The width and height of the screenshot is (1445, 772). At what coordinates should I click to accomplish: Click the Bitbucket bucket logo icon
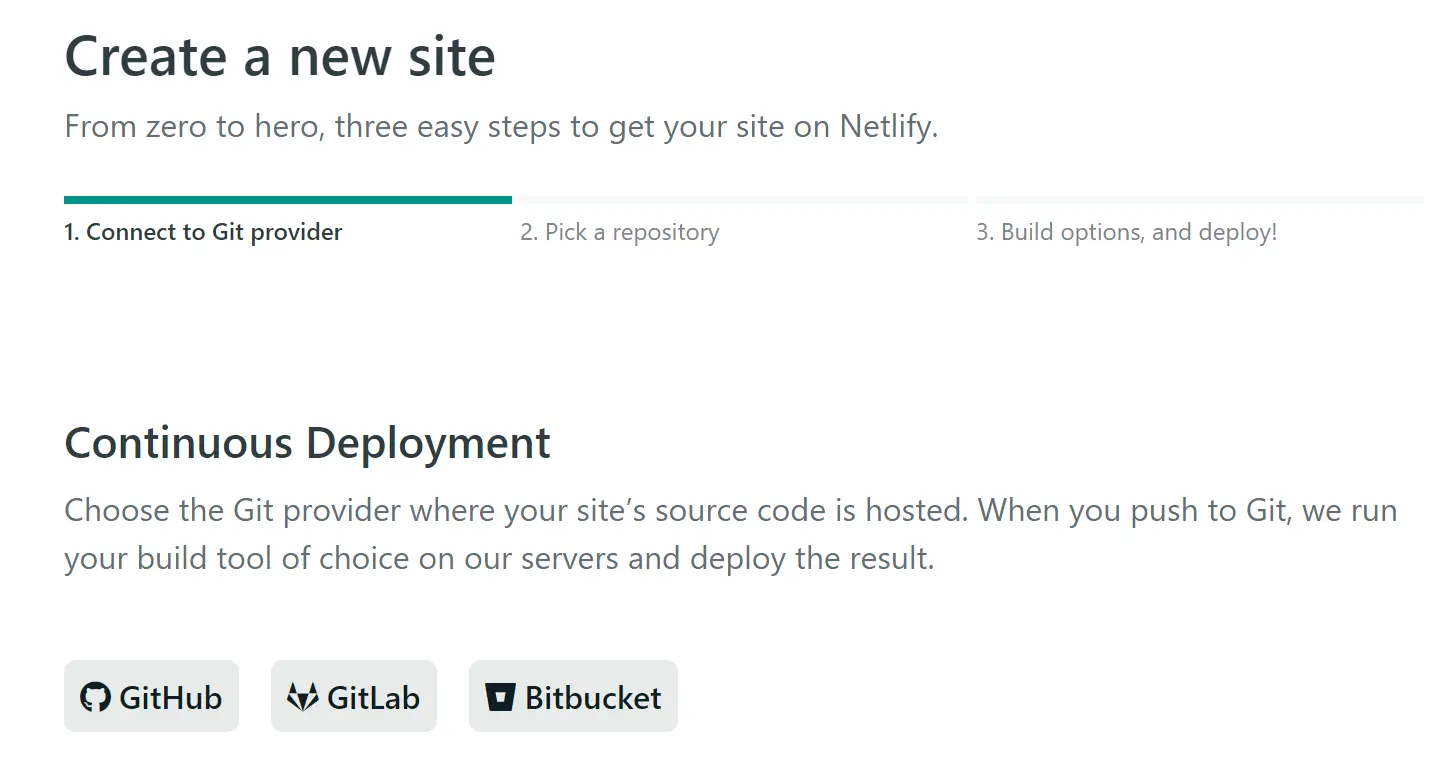(x=500, y=697)
